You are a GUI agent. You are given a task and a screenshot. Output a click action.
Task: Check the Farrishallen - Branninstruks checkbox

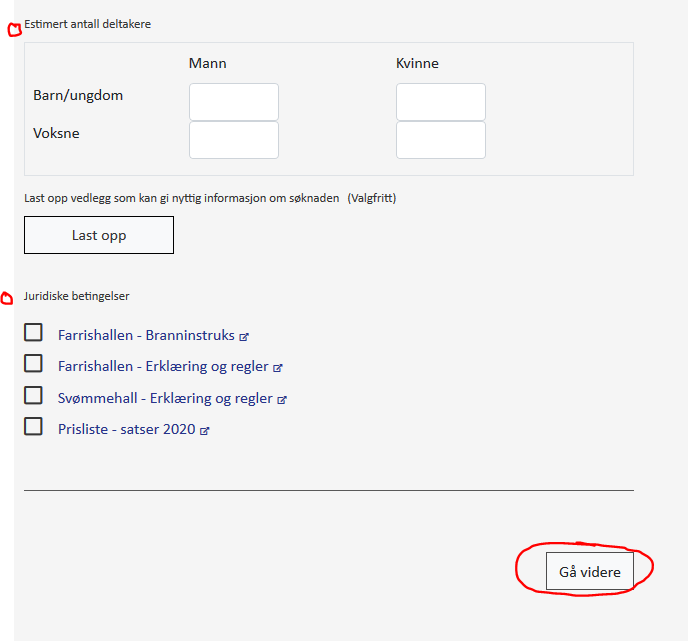point(33,333)
